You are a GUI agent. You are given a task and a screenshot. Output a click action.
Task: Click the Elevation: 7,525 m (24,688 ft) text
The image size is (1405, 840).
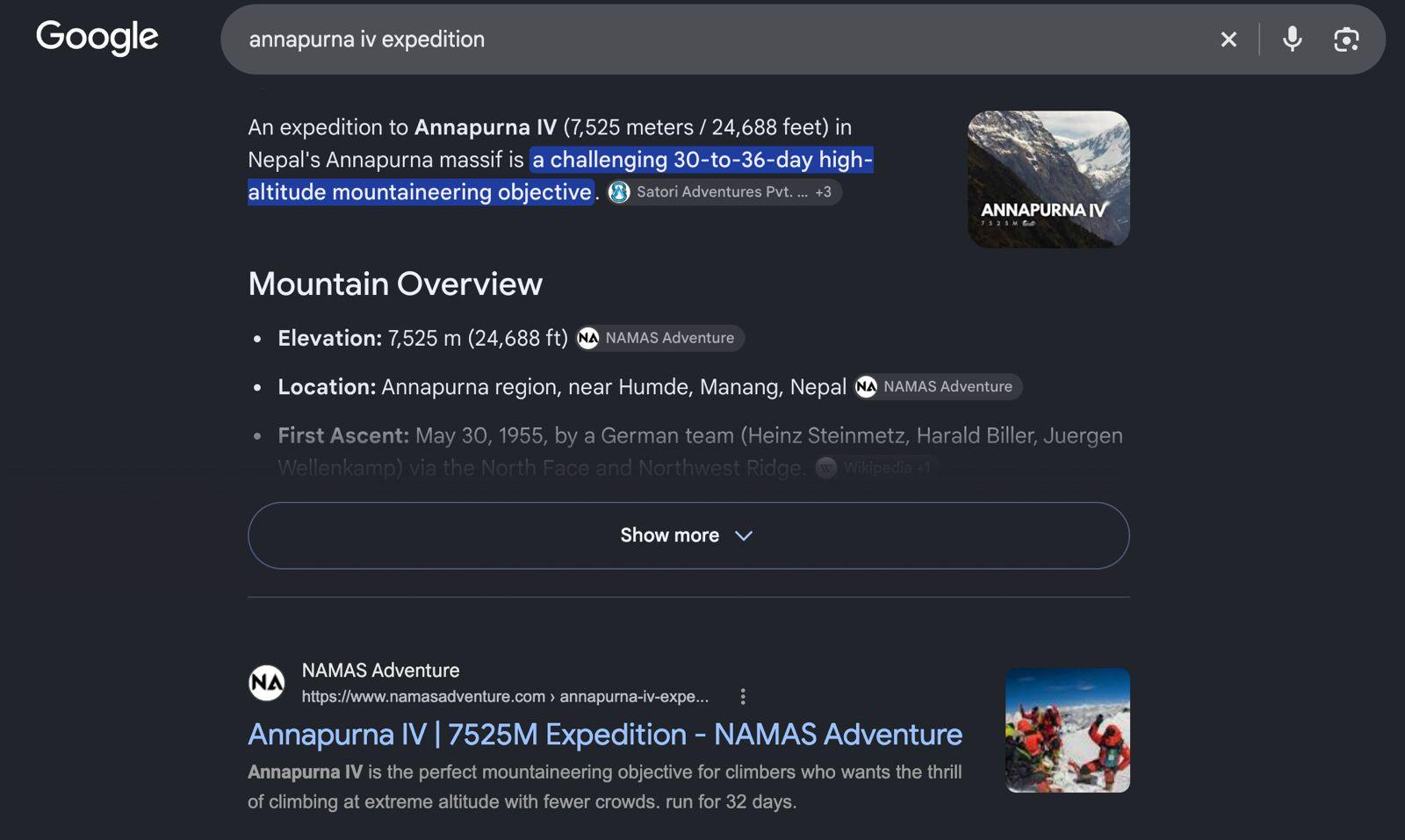(x=422, y=338)
